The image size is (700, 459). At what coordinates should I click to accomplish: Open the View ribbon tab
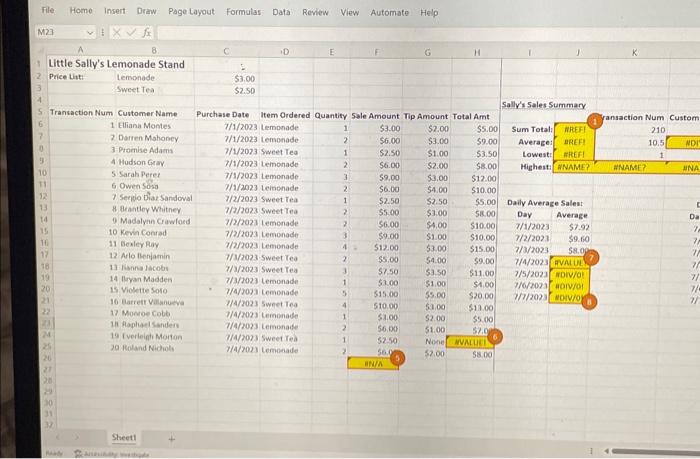coord(350,13)
